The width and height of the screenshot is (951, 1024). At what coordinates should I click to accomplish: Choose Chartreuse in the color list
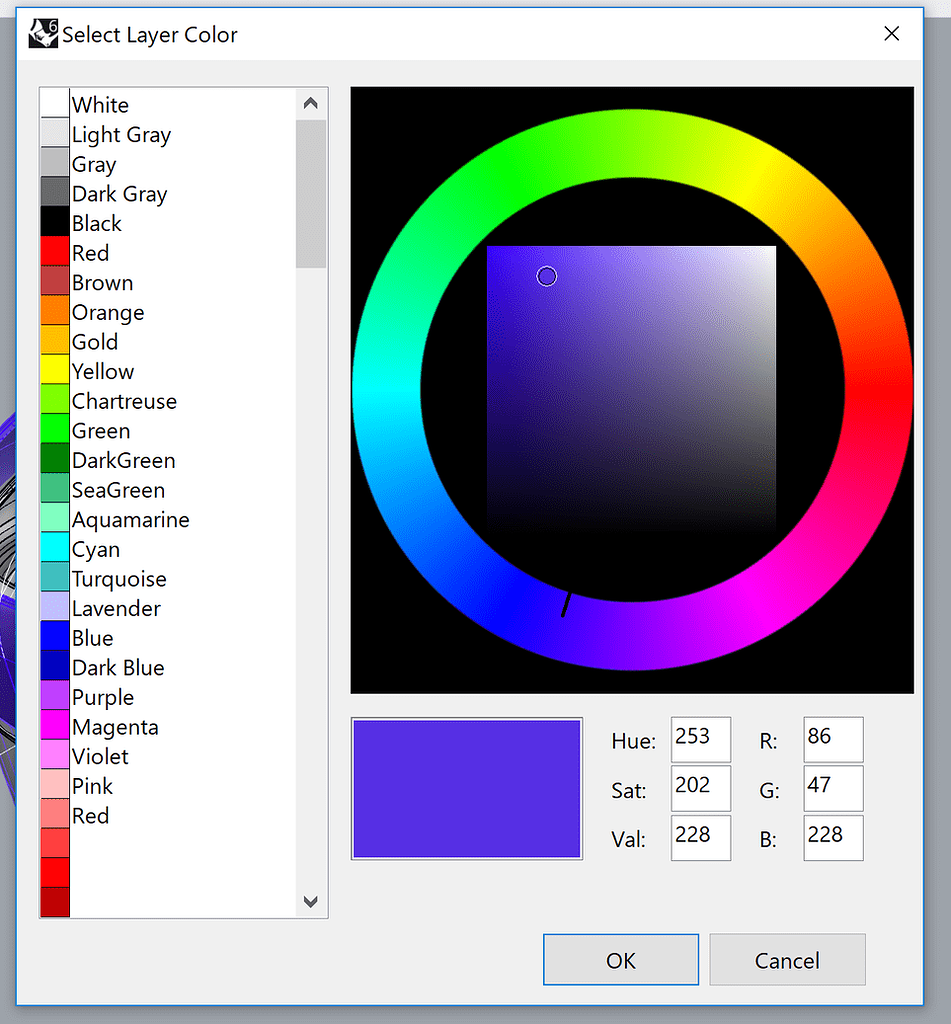[124, 401]
